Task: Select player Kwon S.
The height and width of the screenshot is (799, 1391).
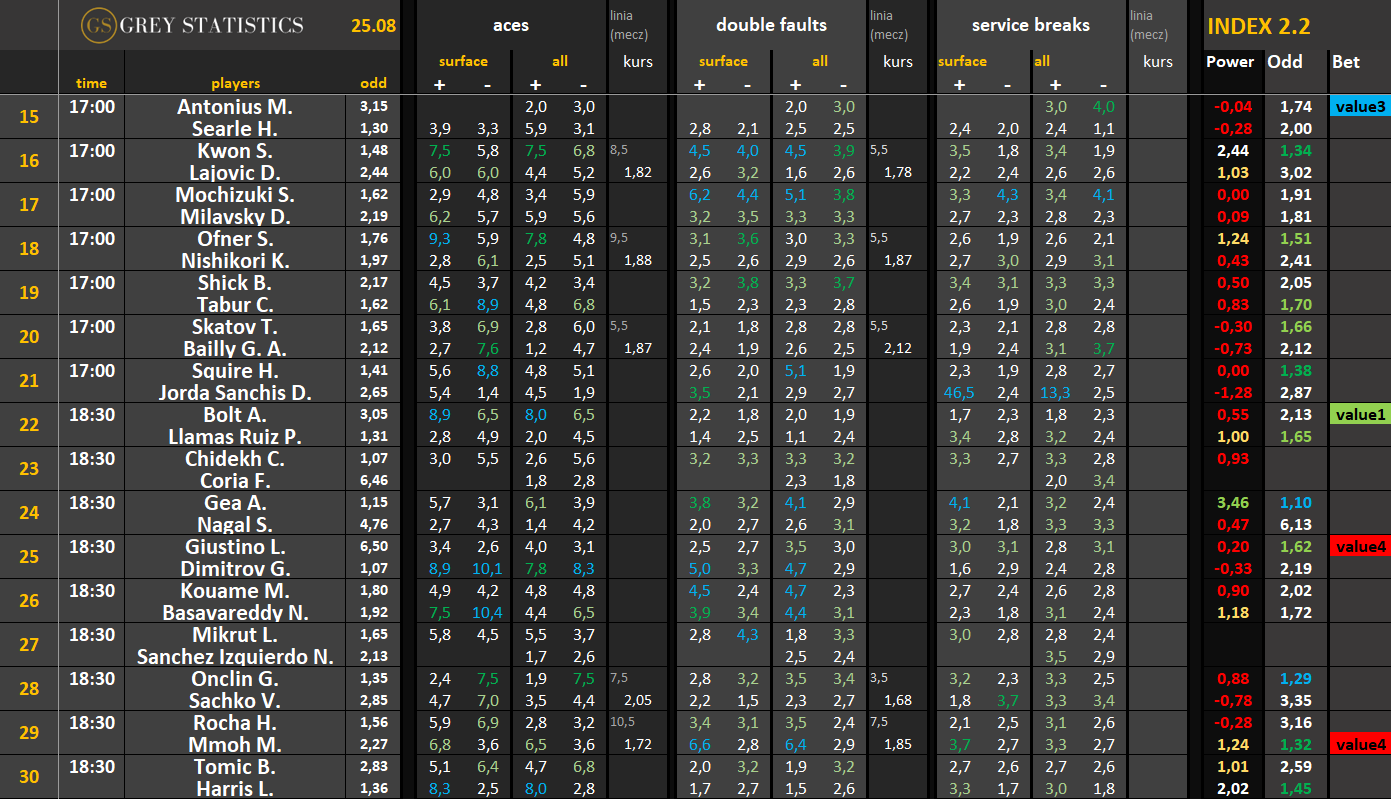Action: click(x=235, y=150)
